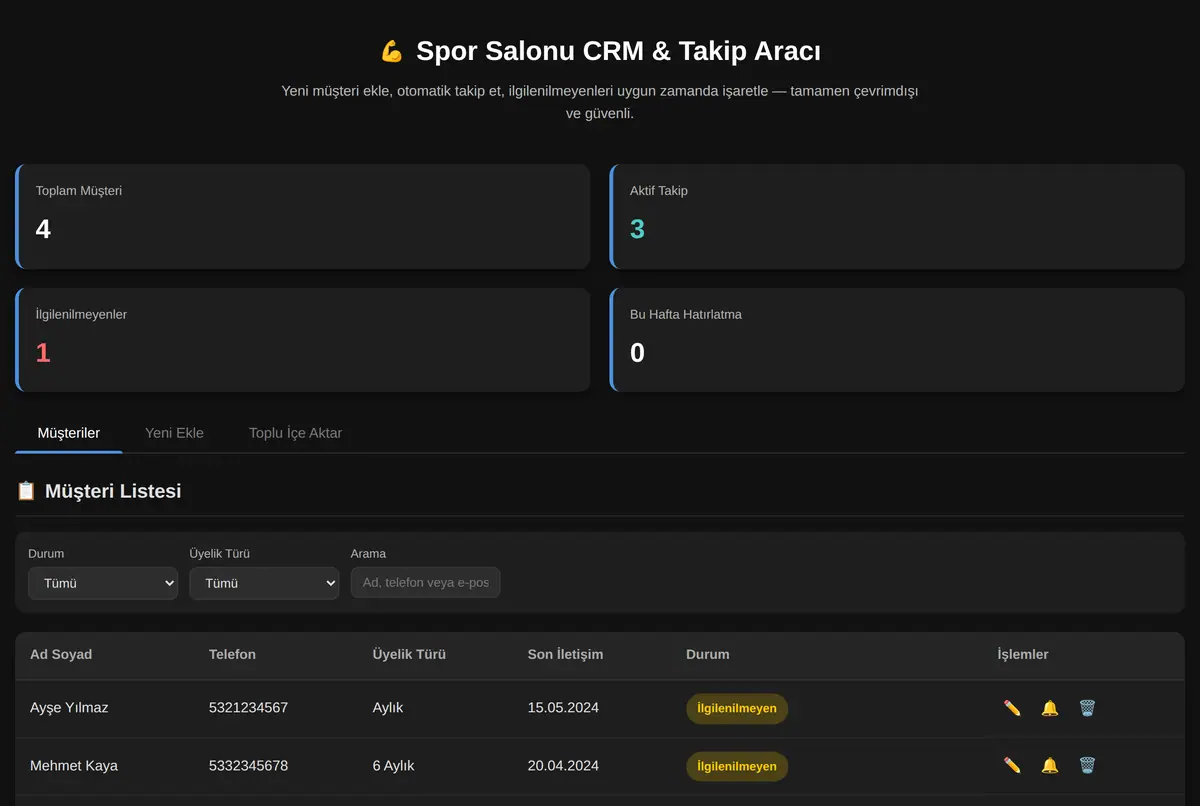1200x806 pixels.
Task: Open the Toplu İçe Aktar tab
Action: (x=295, y=433)
